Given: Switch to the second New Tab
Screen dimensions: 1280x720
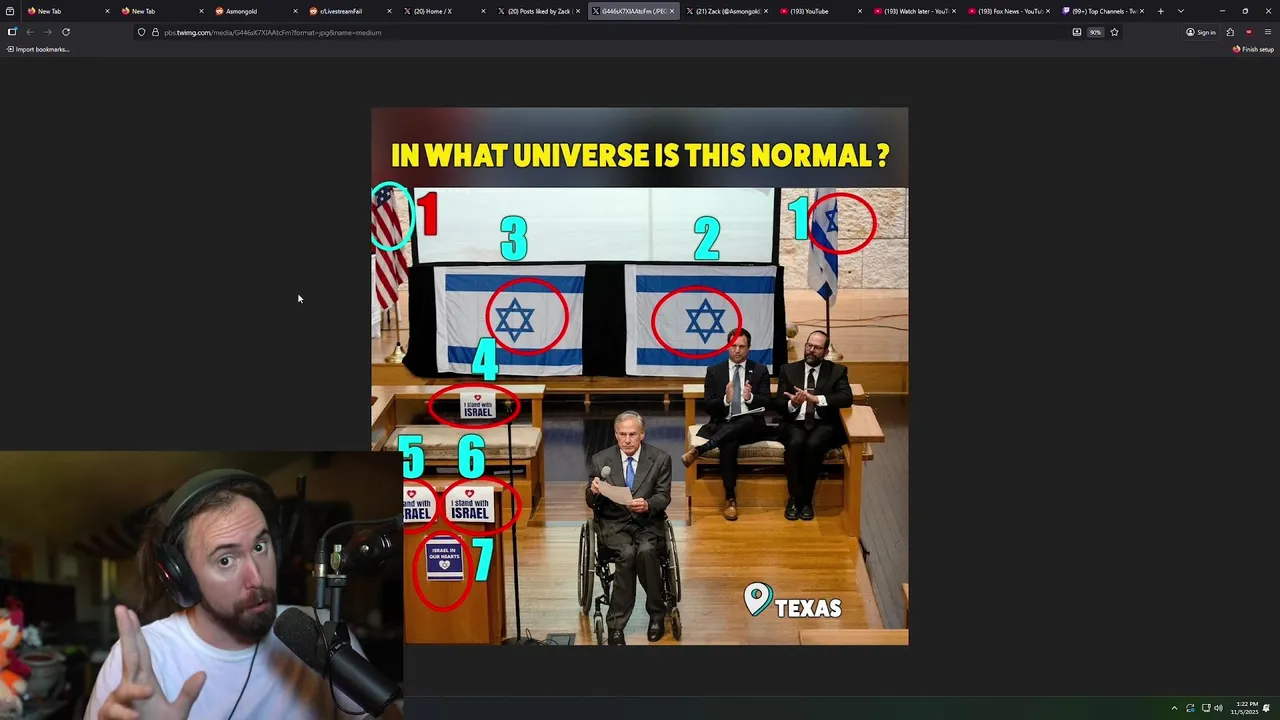Looking at the screenshot, I should pyautogui.click(x=160, y=11).
